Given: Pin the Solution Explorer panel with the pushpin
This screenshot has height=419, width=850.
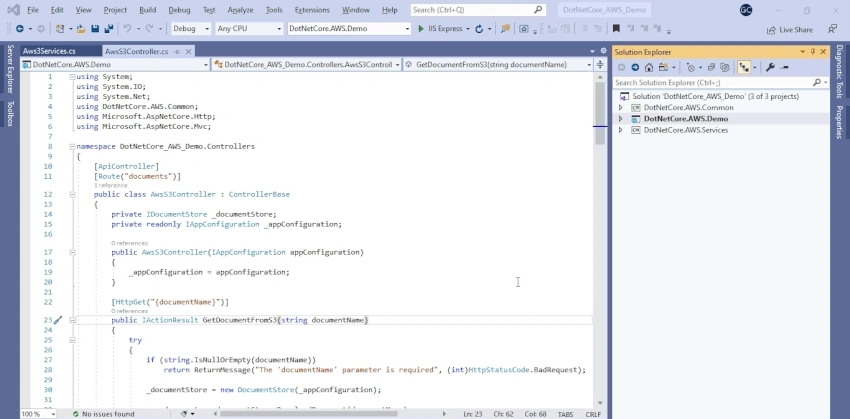Looking at the screenshot, I should point(813,51).
